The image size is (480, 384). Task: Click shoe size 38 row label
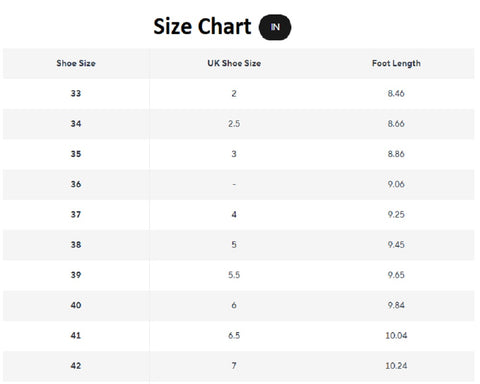click(76, 245)
